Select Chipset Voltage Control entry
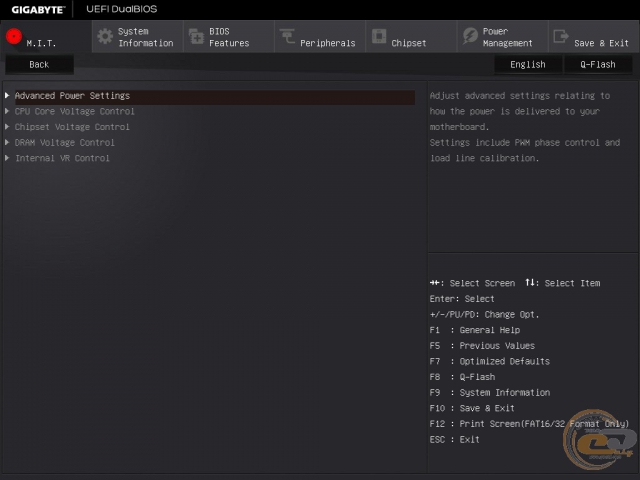Image resolution: width=640 pixels, height=480 pixels. tap(72, 127)
